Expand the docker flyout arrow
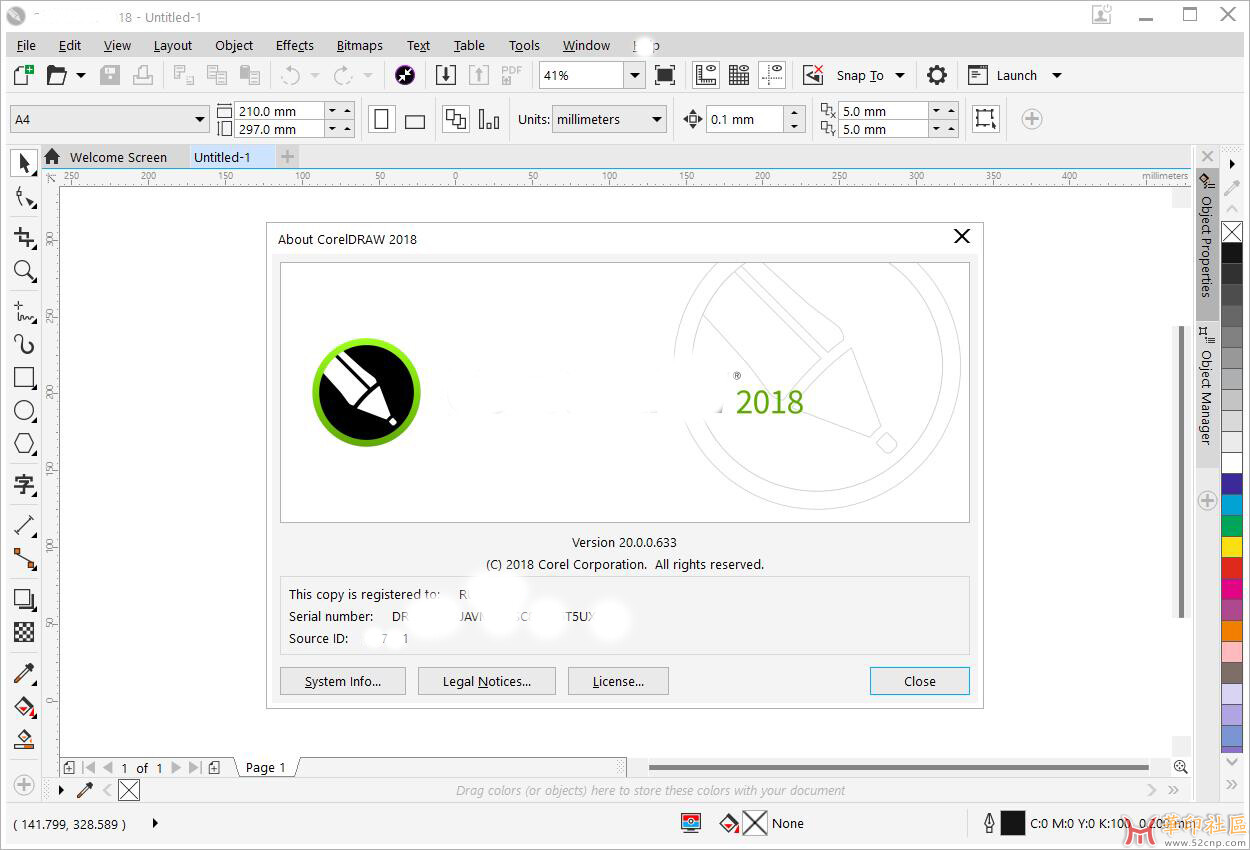Viewport: 1250px width, 850px height. click(x=1232, y=163)
